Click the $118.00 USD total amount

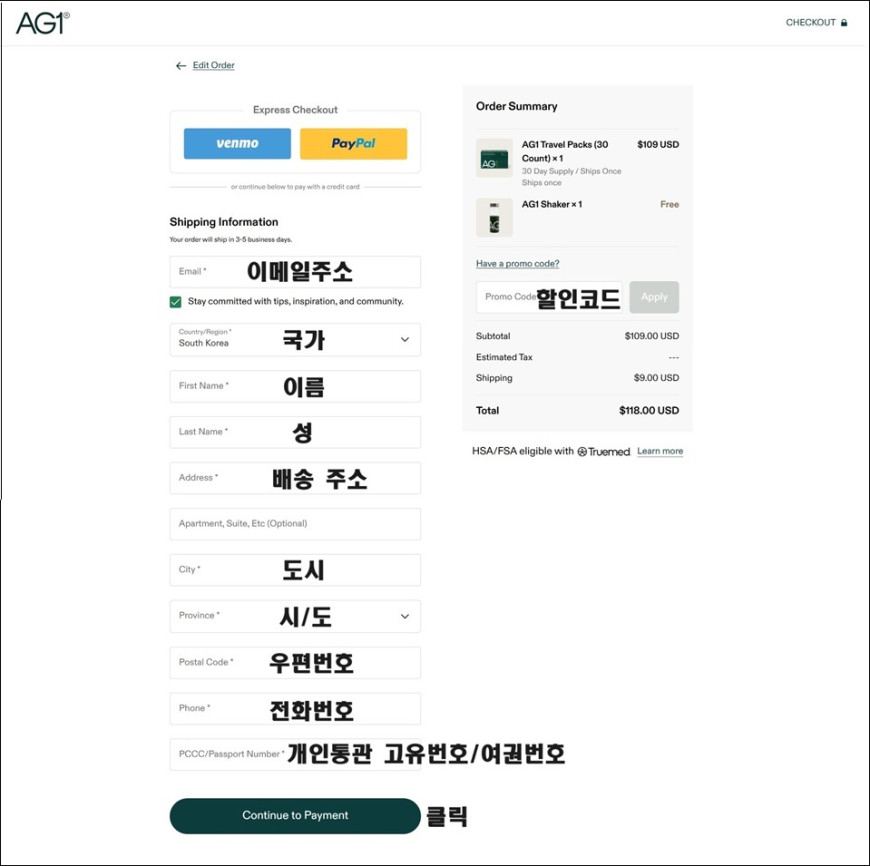(x=649, y=411)
